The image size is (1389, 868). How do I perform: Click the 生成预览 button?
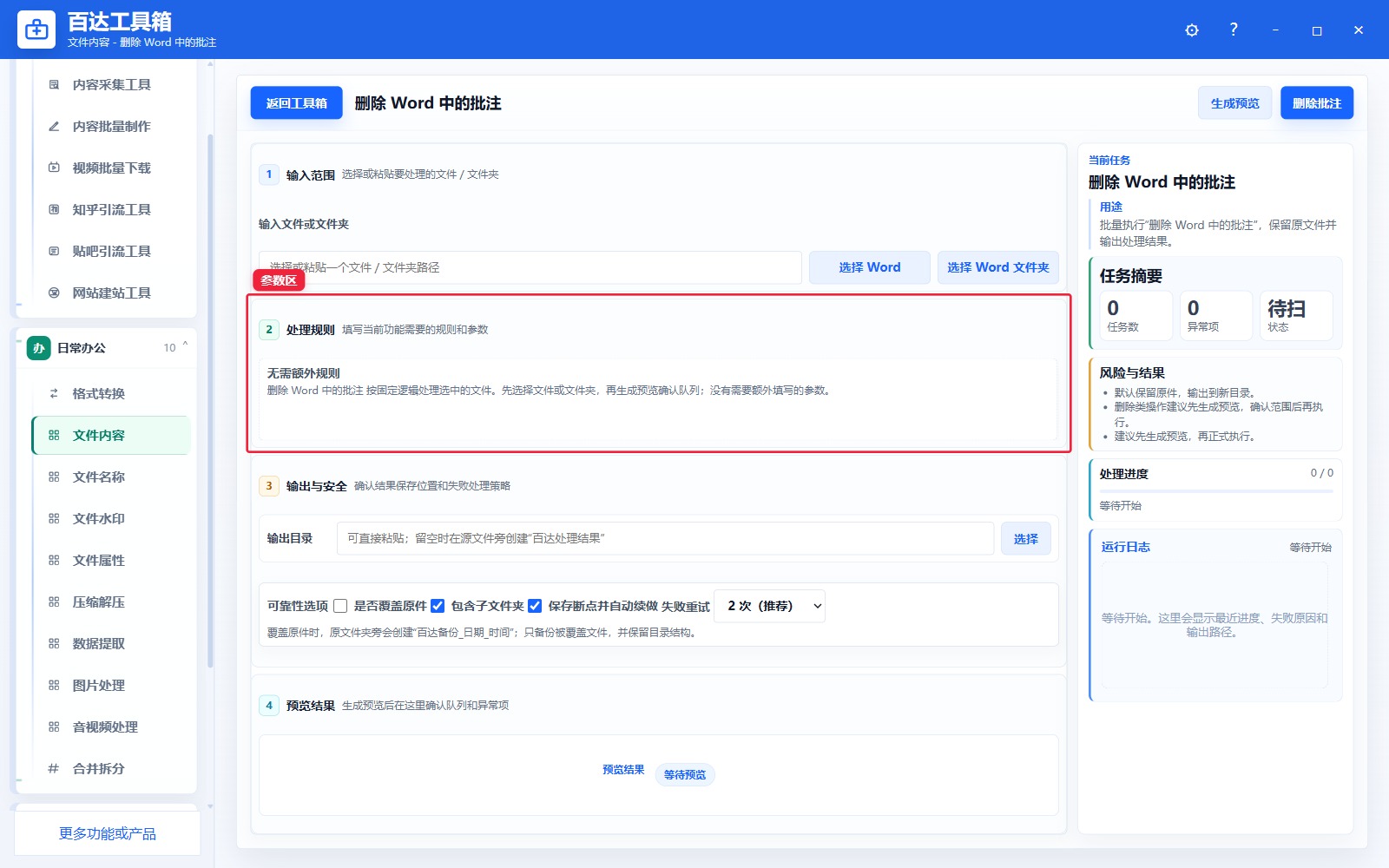1234,103
